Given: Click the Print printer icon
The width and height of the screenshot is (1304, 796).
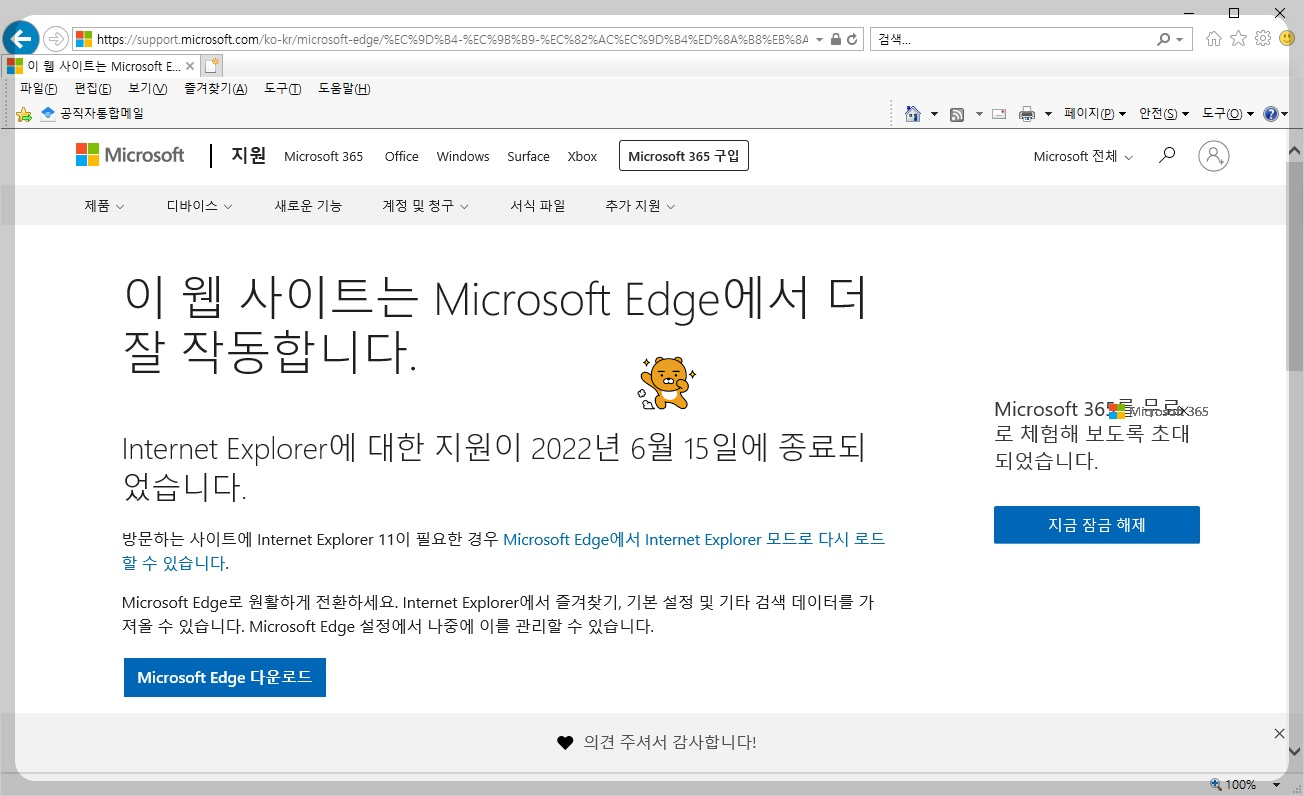Looking at the screenshot, I should point(1026,114).
